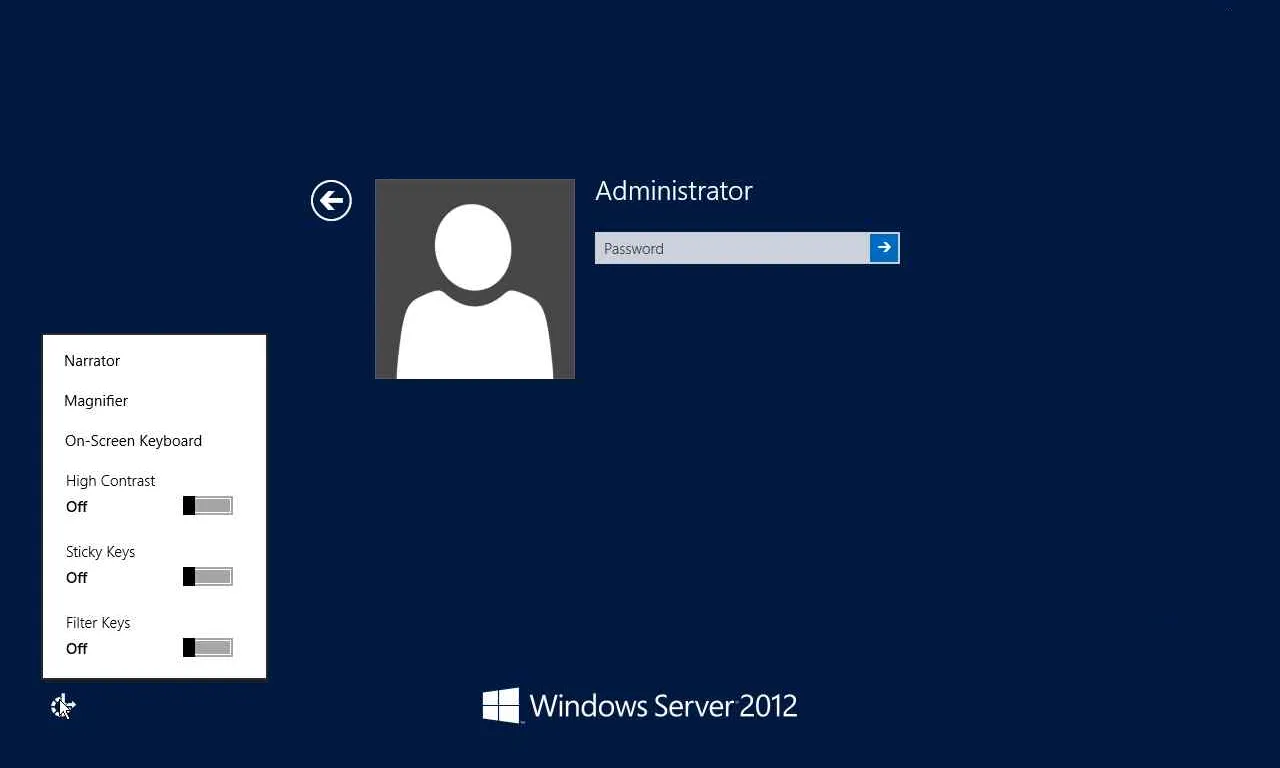This screenshot has height=768, width=1280.
Task: Click the Ease of Access icon
Action: tap(63, 706)
